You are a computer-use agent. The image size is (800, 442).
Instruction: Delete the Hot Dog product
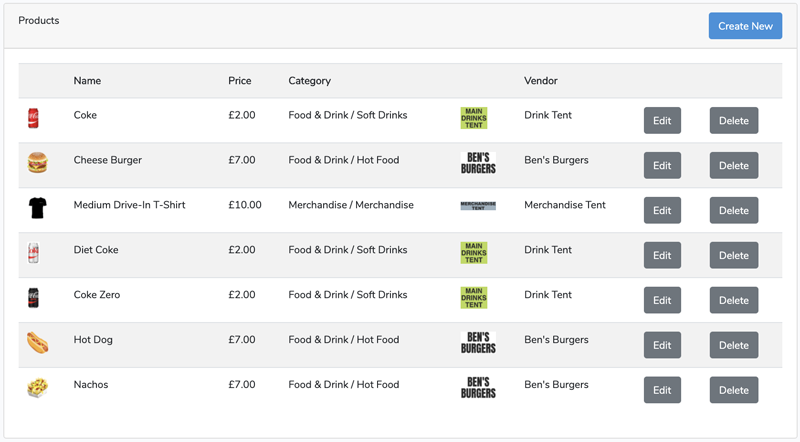(734, 345)
